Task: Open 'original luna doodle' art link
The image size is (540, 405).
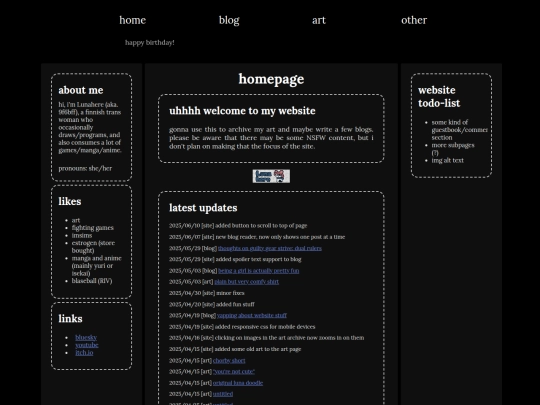Action: pos(238,383)
